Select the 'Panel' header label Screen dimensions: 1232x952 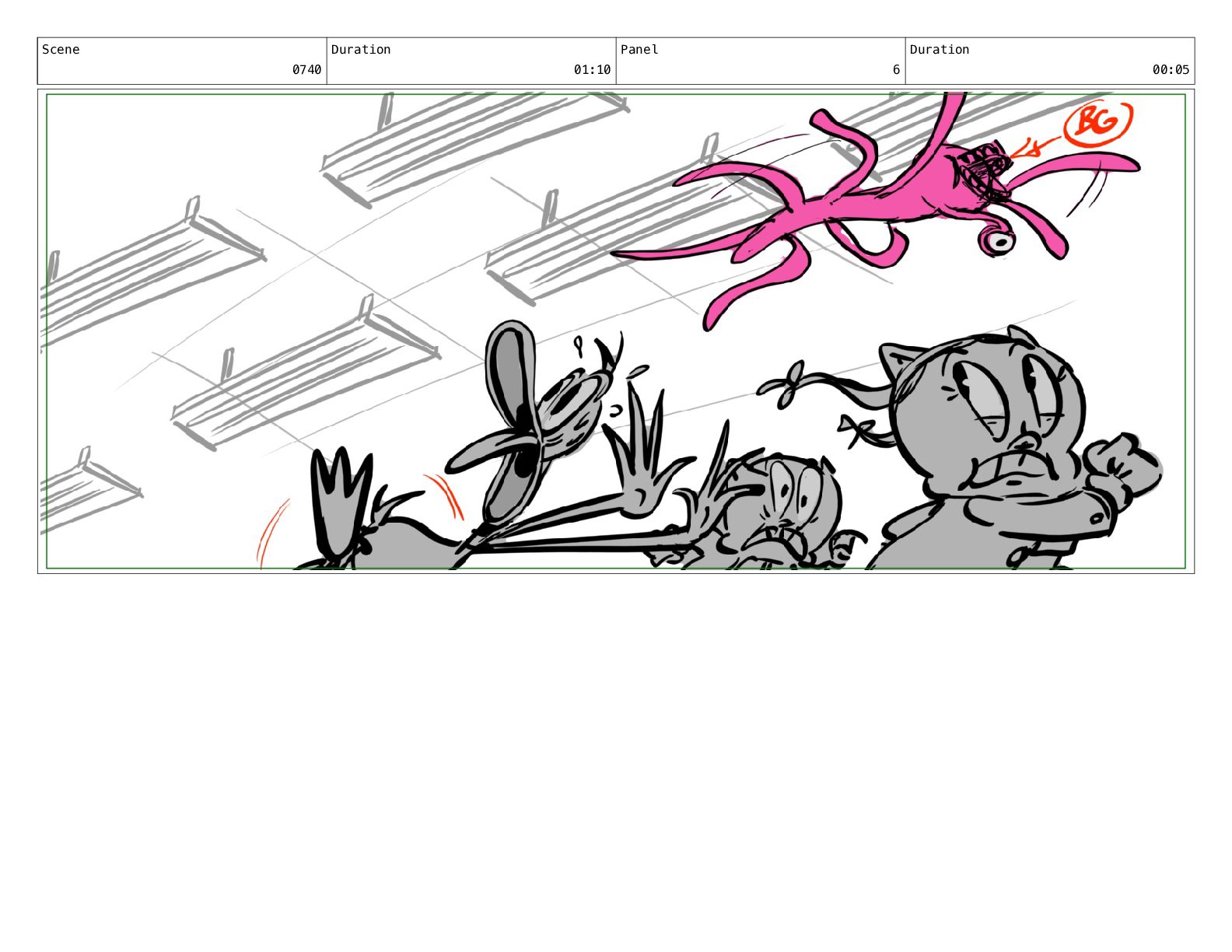(x=639, y=50)
